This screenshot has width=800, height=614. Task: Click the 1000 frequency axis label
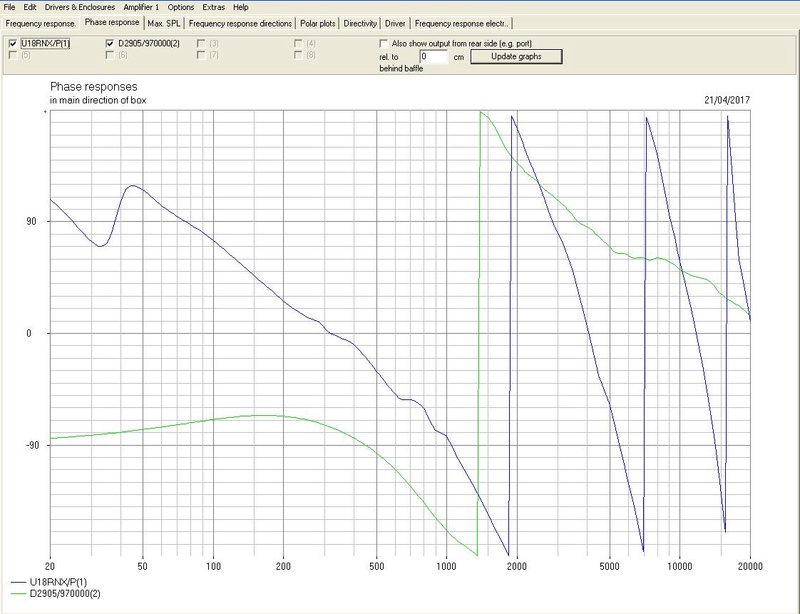(446, 566)
